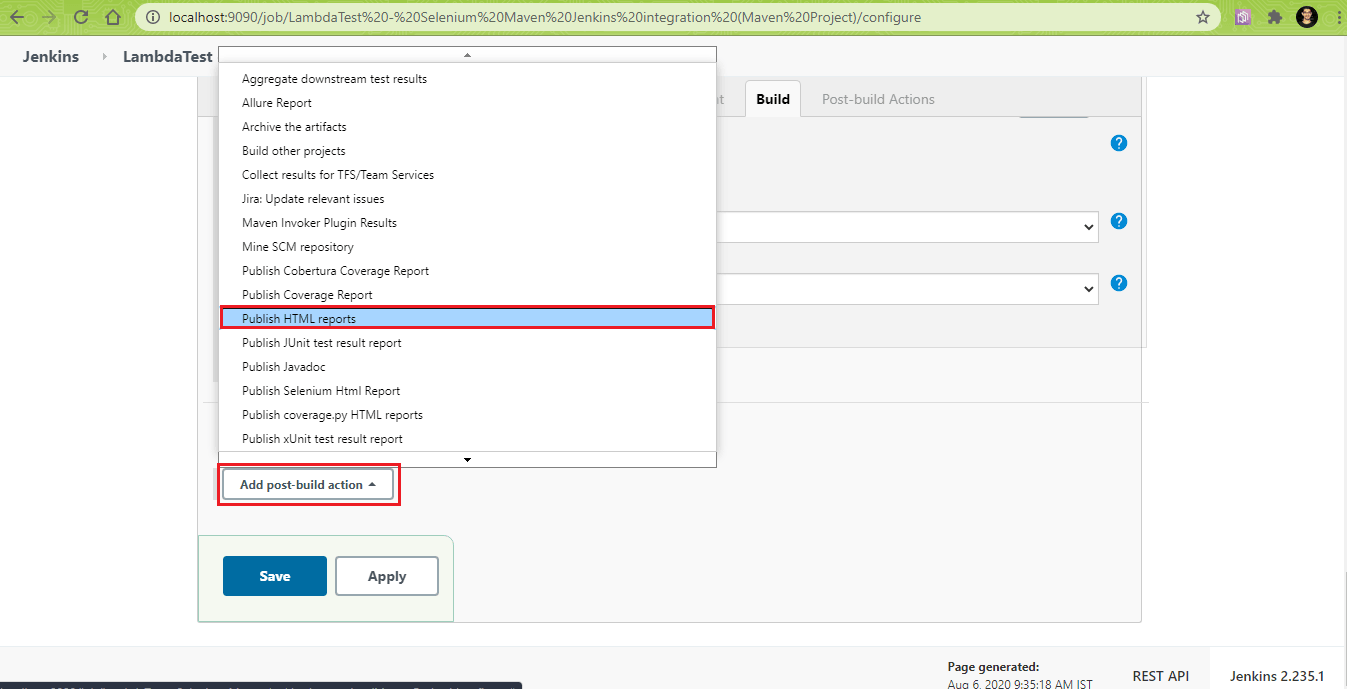Choose Publish xUnit test result report

coord(467,439)
